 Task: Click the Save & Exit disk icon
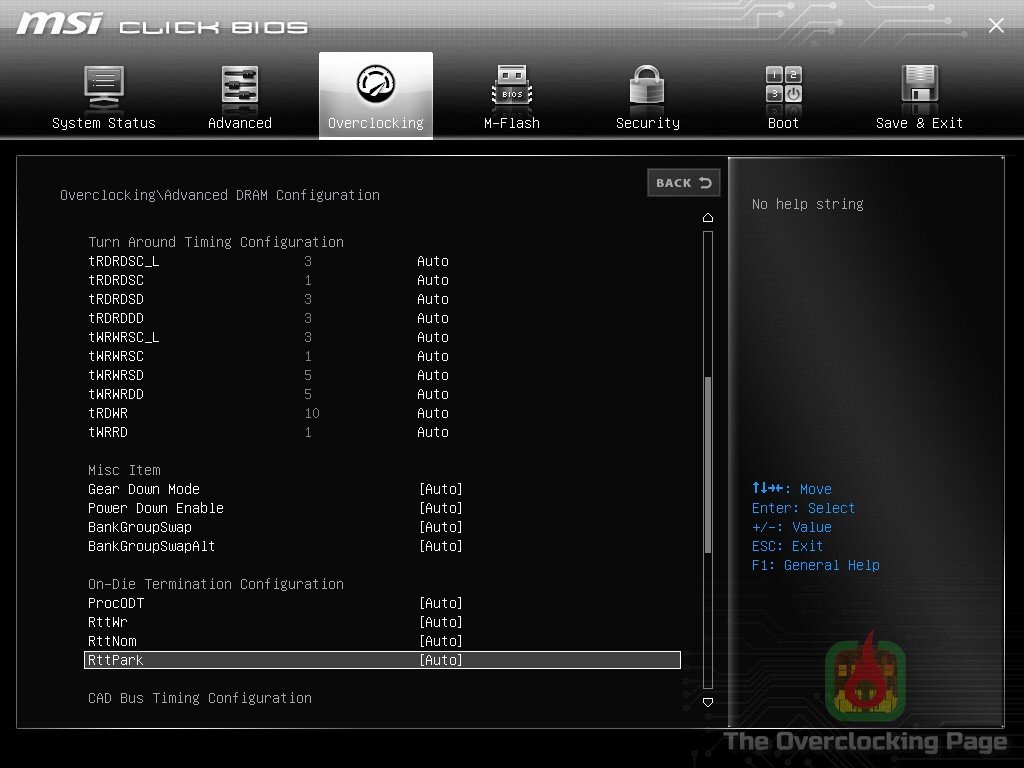point(918,88)
